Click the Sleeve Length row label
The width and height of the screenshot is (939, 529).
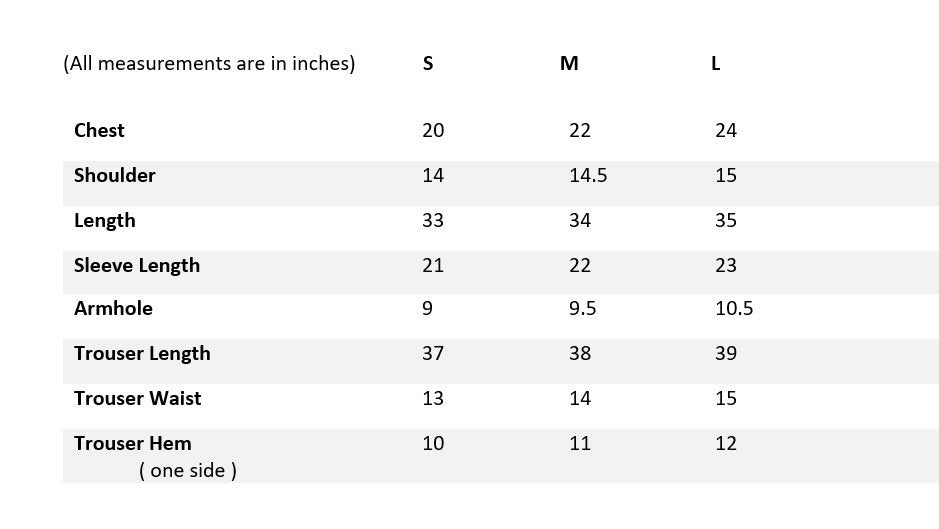(136, 266)
